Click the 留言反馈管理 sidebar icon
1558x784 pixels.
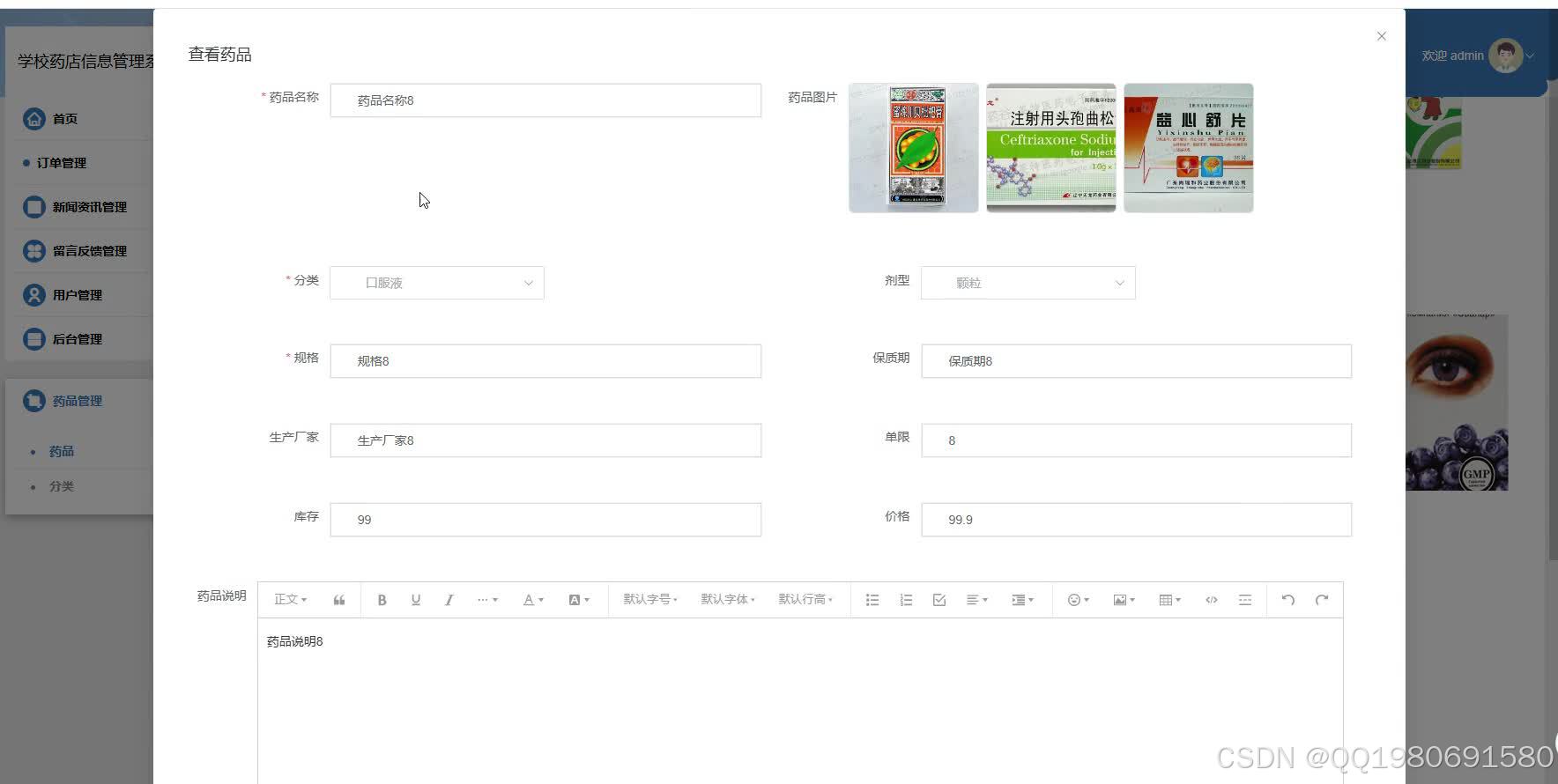click(x=33, y=251)
